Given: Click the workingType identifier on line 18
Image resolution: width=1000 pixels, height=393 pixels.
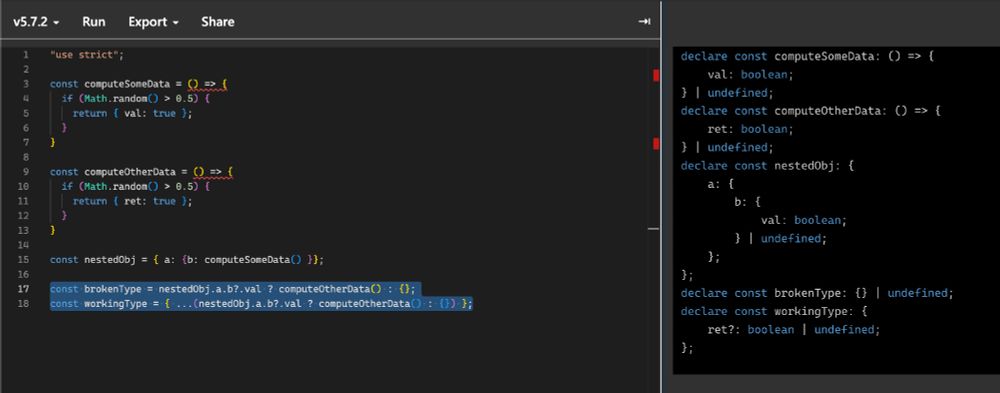Looking at the screenshot, I should point(115,304).
